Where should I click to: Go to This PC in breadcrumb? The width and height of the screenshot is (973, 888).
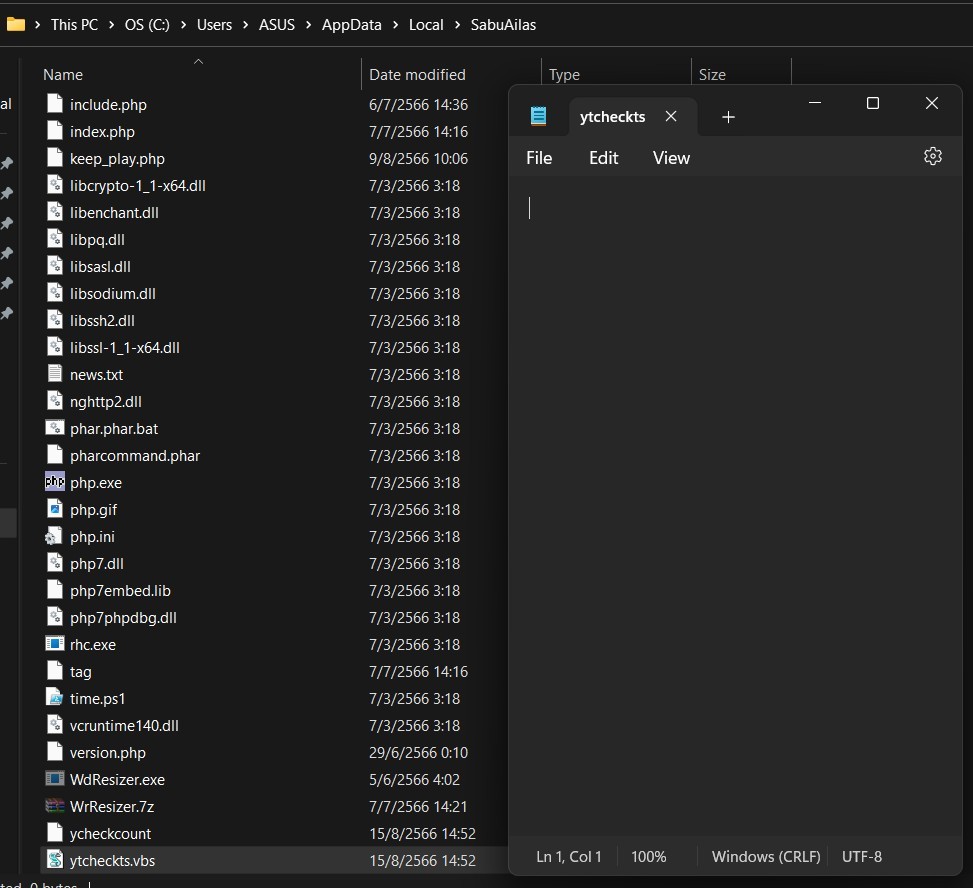pyautogui.click(x=74, y=25)
